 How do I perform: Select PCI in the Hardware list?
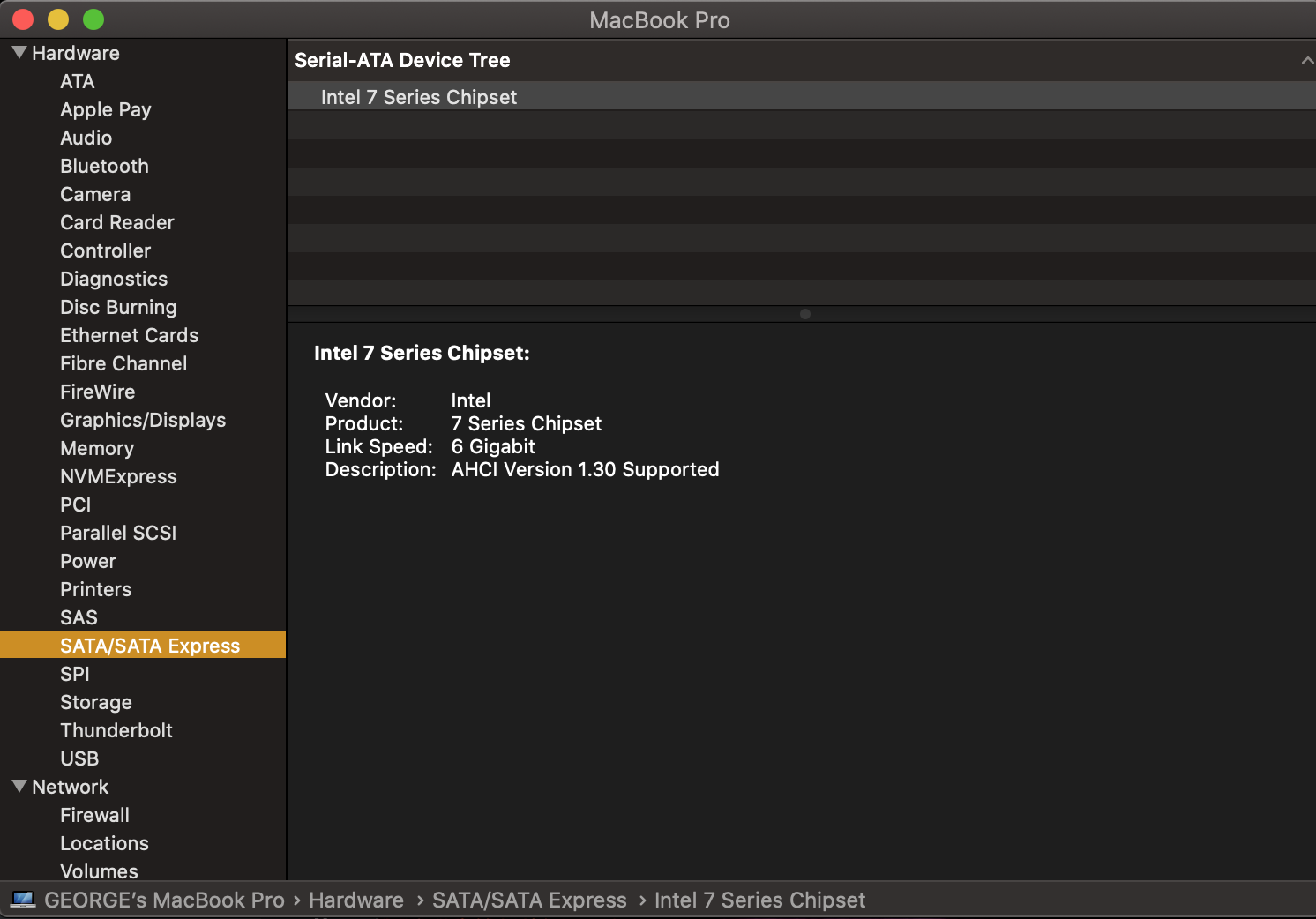(x=76, y=504)
